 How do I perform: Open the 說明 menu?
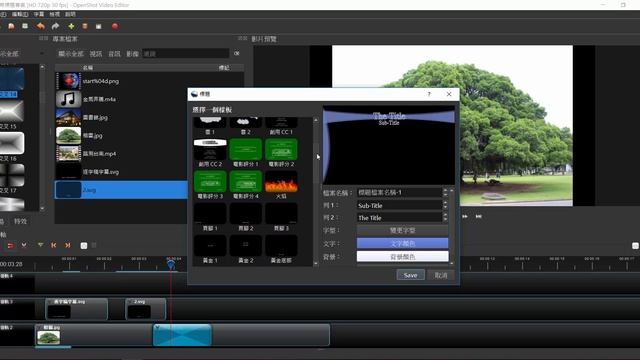(x=70, y=14)
